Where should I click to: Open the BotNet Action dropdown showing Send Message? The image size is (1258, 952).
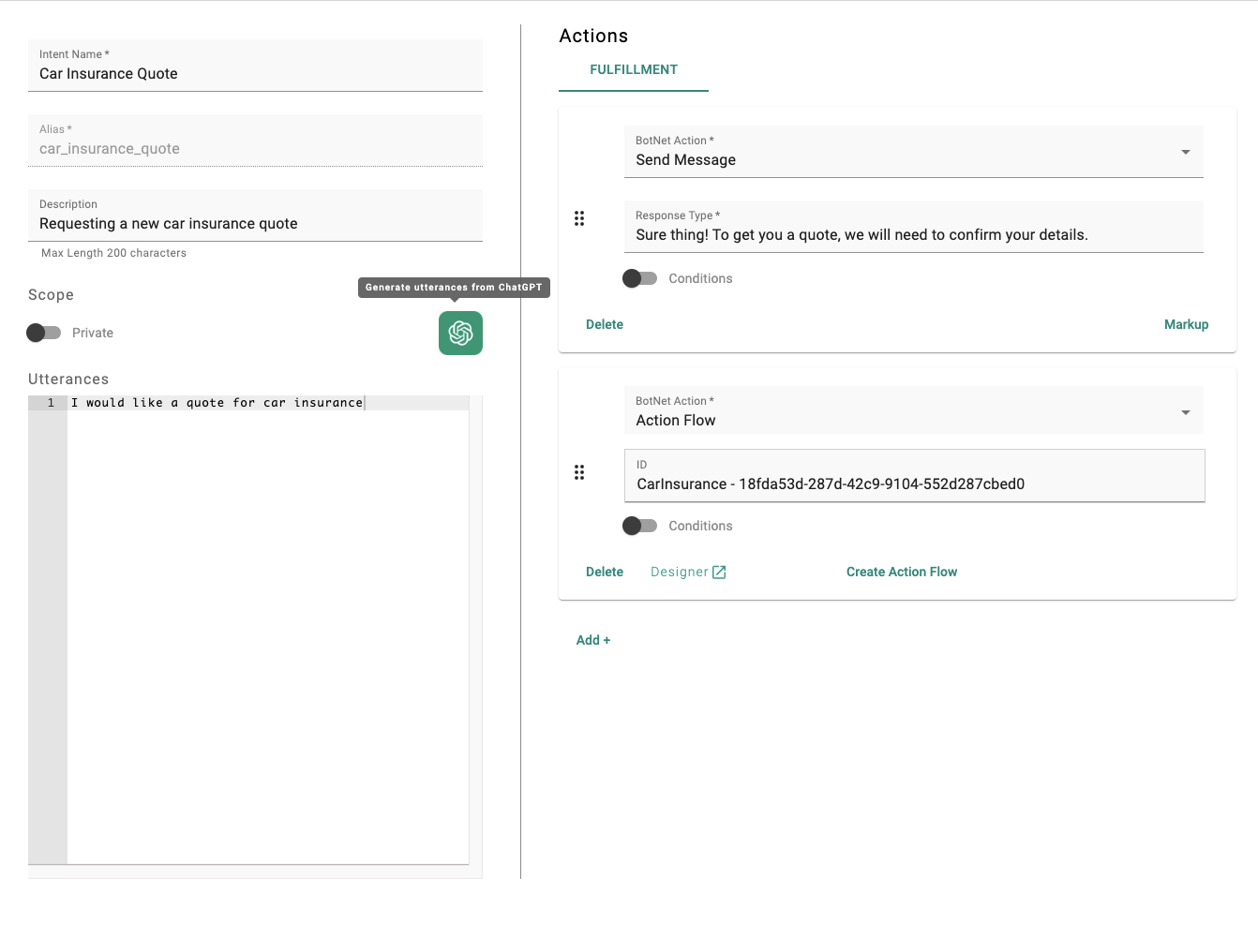point(914,152)
